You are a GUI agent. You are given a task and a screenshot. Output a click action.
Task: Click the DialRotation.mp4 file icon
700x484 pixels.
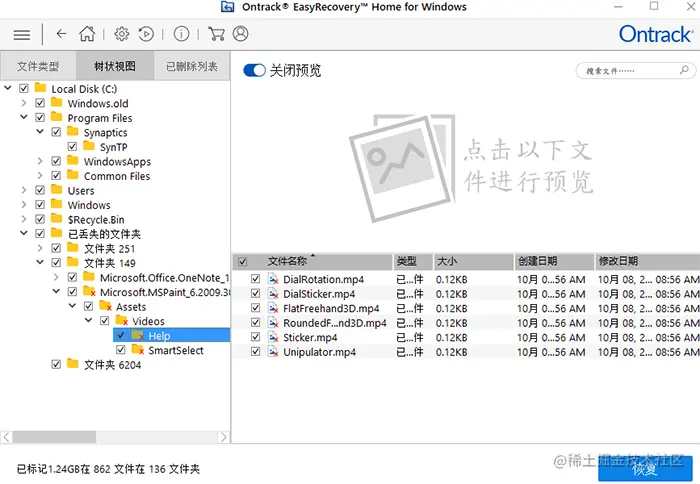(273, 279)
